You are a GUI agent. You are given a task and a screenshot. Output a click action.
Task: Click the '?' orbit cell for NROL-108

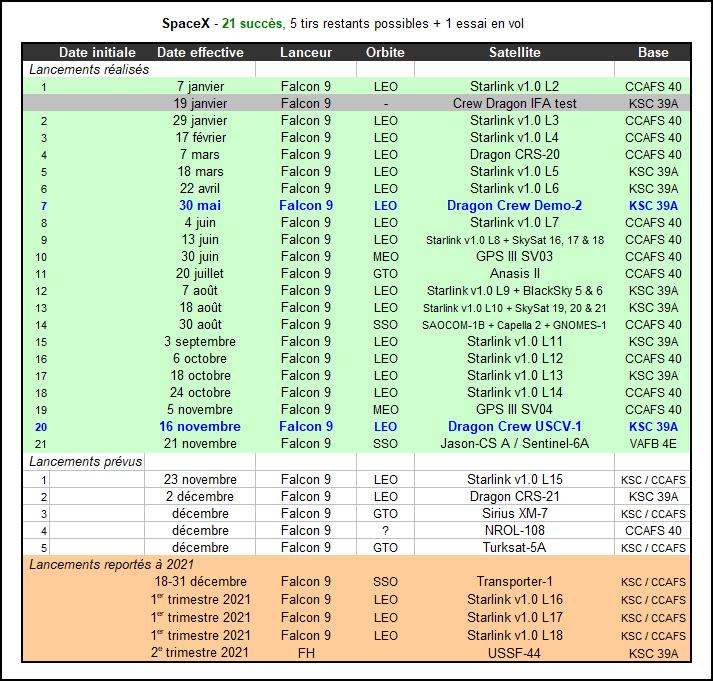[x=385, y=531]
